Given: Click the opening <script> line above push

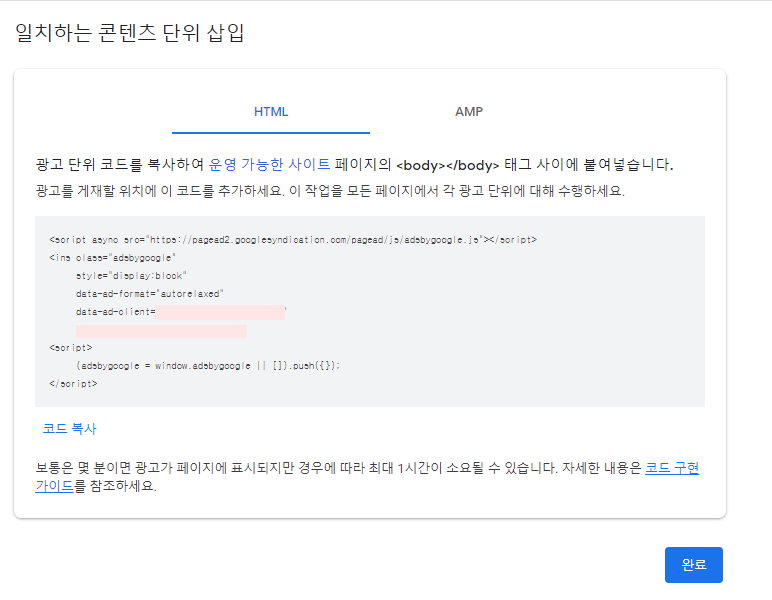Looking at the screenshot, I should tap(71, 348).
